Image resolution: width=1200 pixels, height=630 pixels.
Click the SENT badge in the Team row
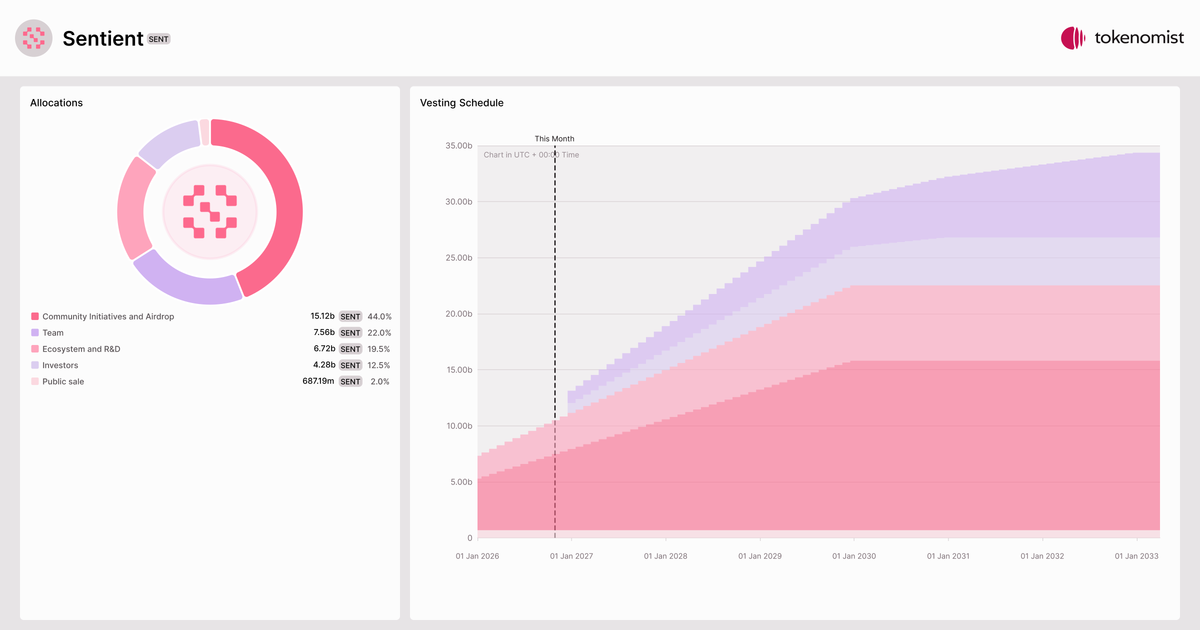(x=350, y=333)
